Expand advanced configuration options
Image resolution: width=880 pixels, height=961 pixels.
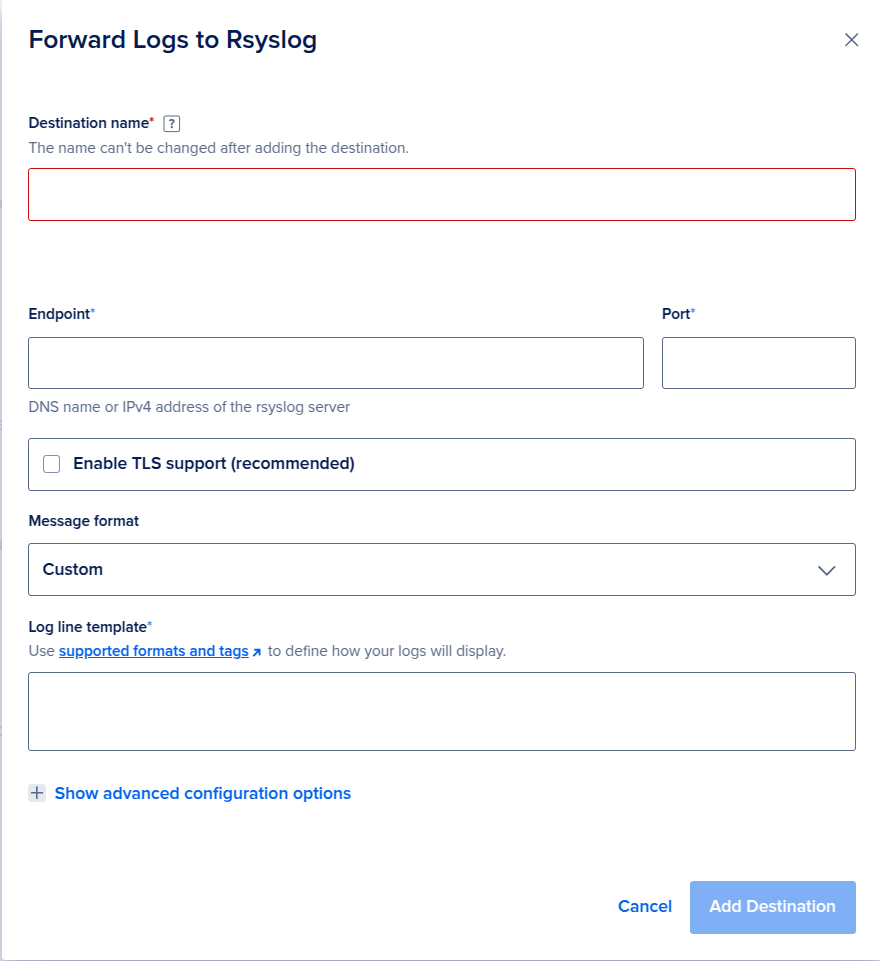pyautogui.click(x=202, y=793)
